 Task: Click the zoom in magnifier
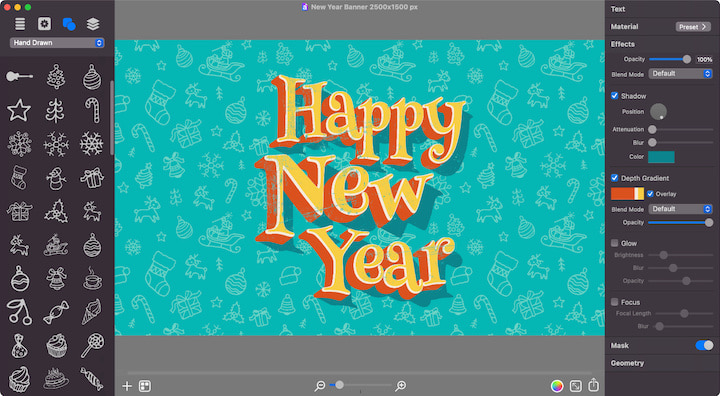point(400,386)
